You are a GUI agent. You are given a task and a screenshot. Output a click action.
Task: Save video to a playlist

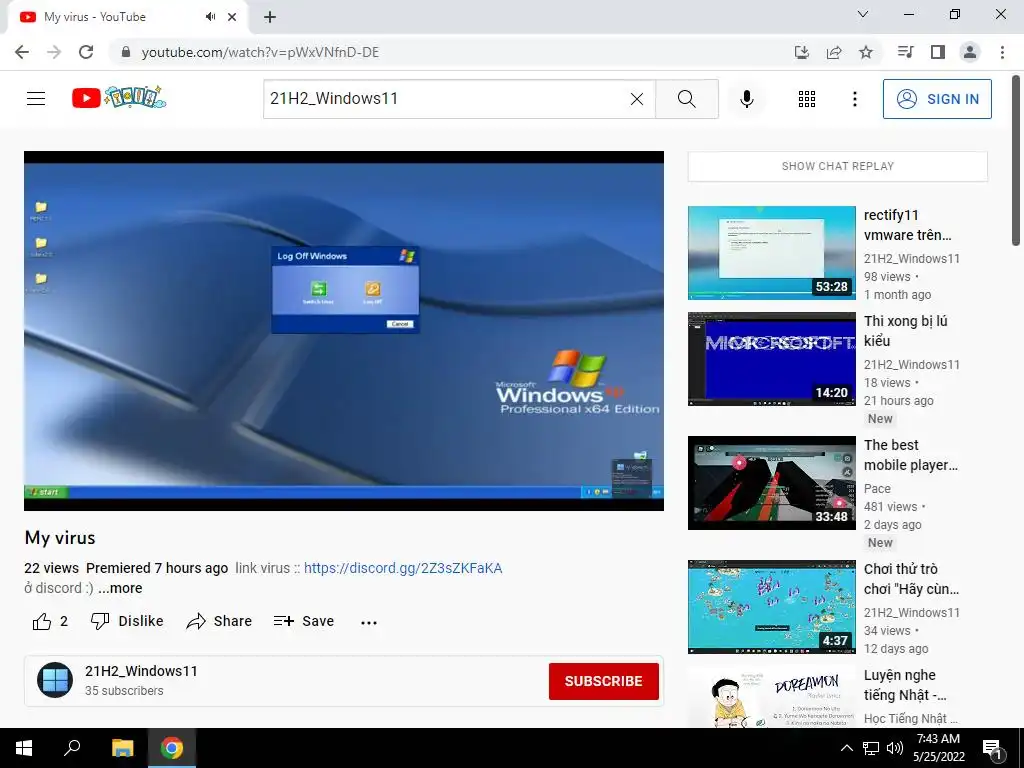(304, 622)
